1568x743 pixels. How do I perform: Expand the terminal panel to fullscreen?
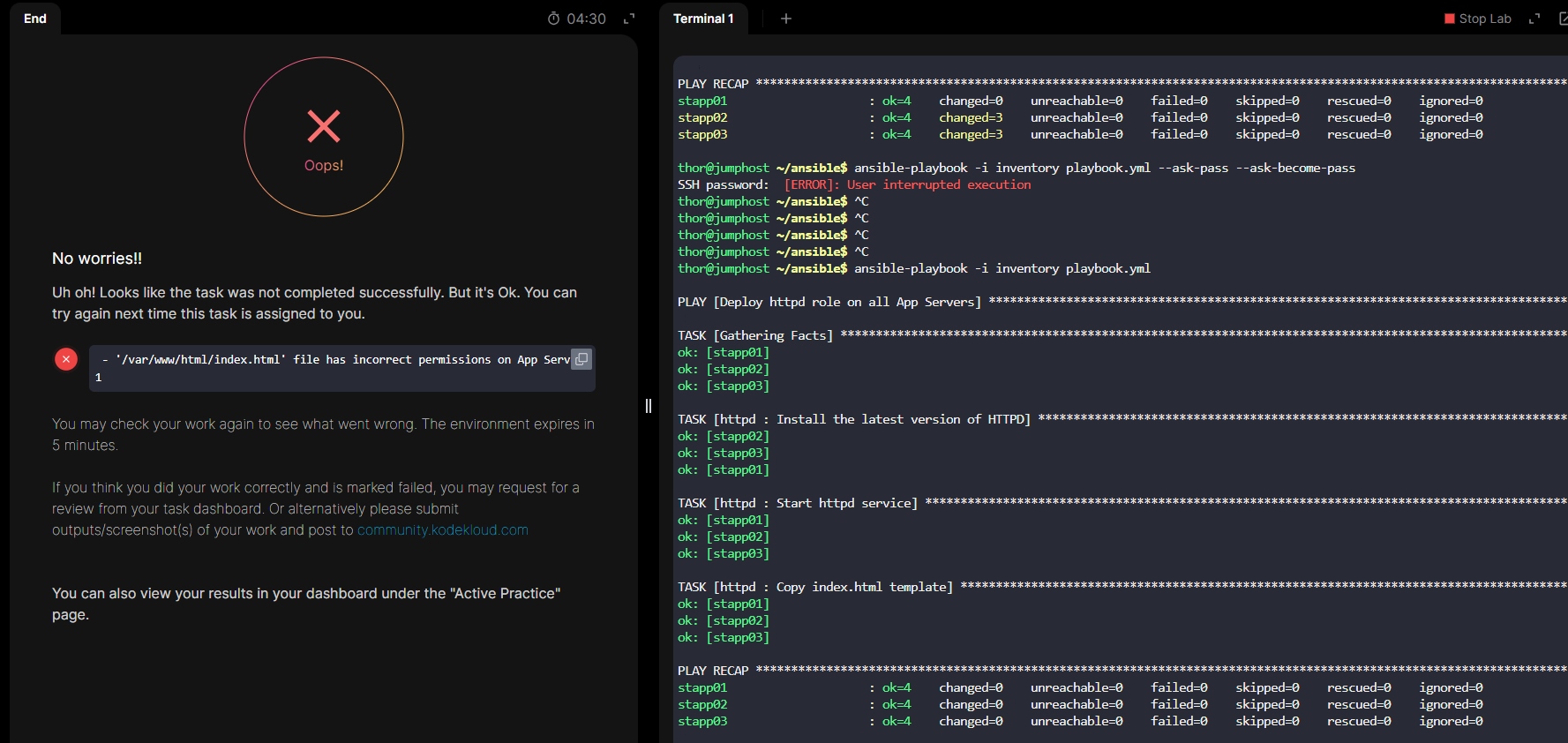tap(1534, 19)
